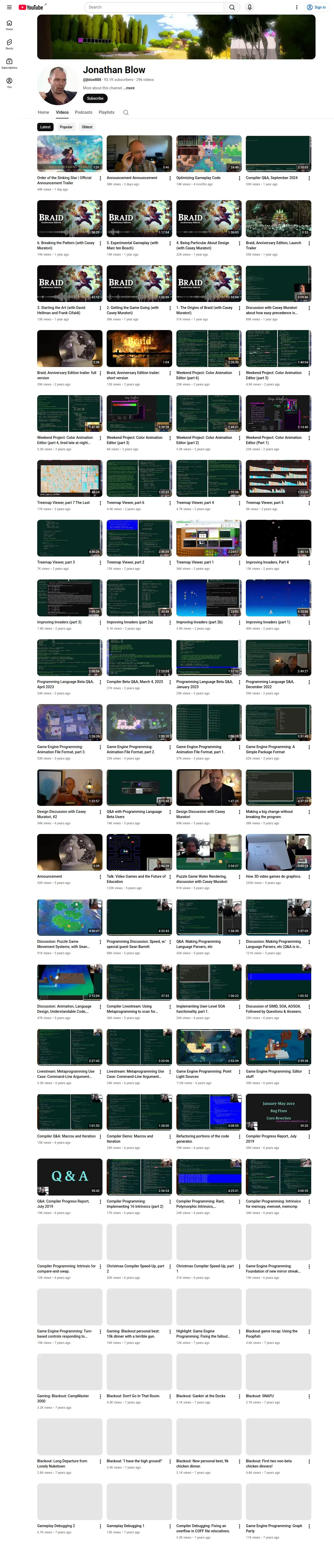Open action menu for Improving Invaders, Part 4
The image size is (334, 1568).
[309, 563]
